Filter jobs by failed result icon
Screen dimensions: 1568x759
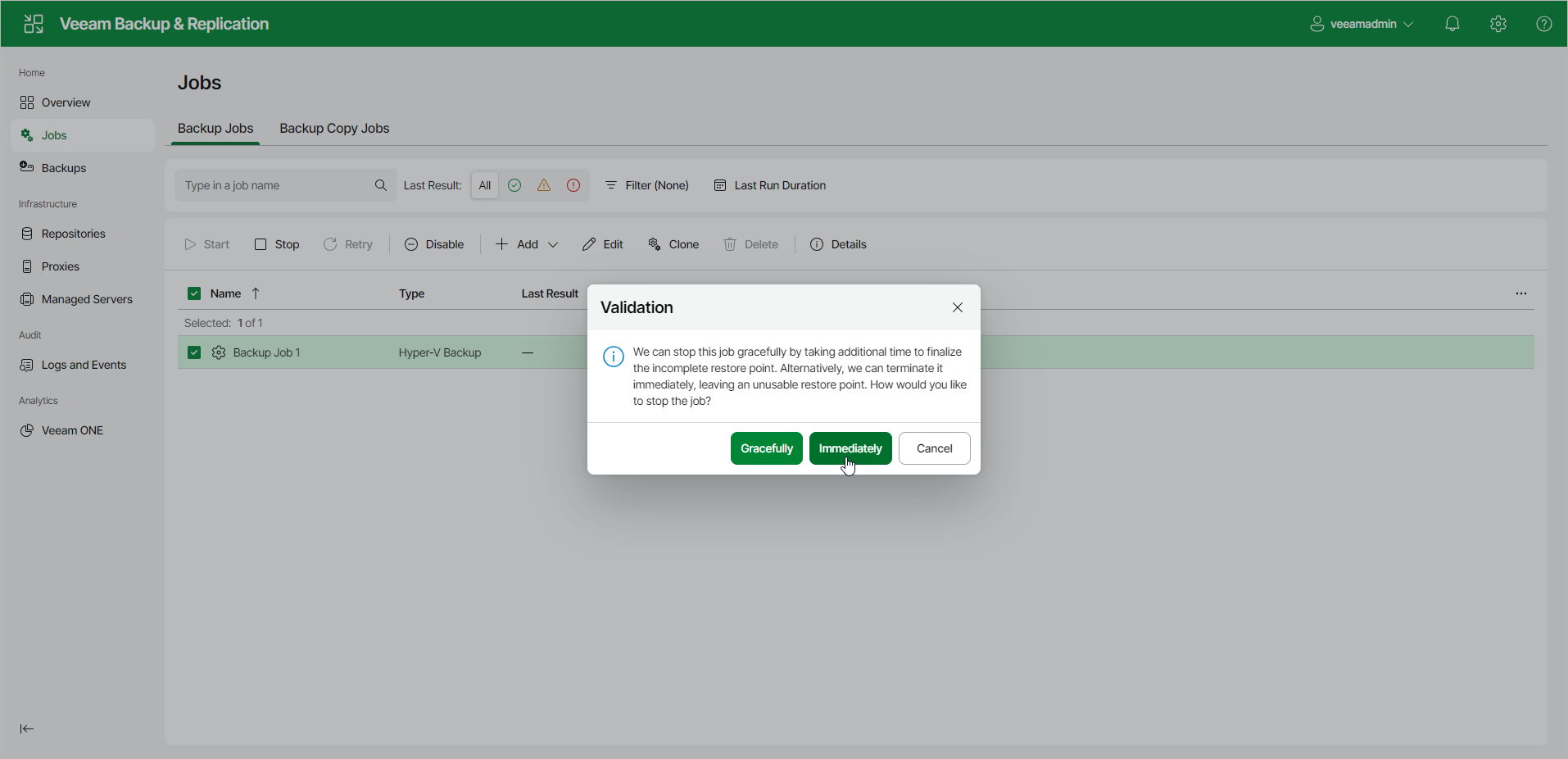coord(573,185)
